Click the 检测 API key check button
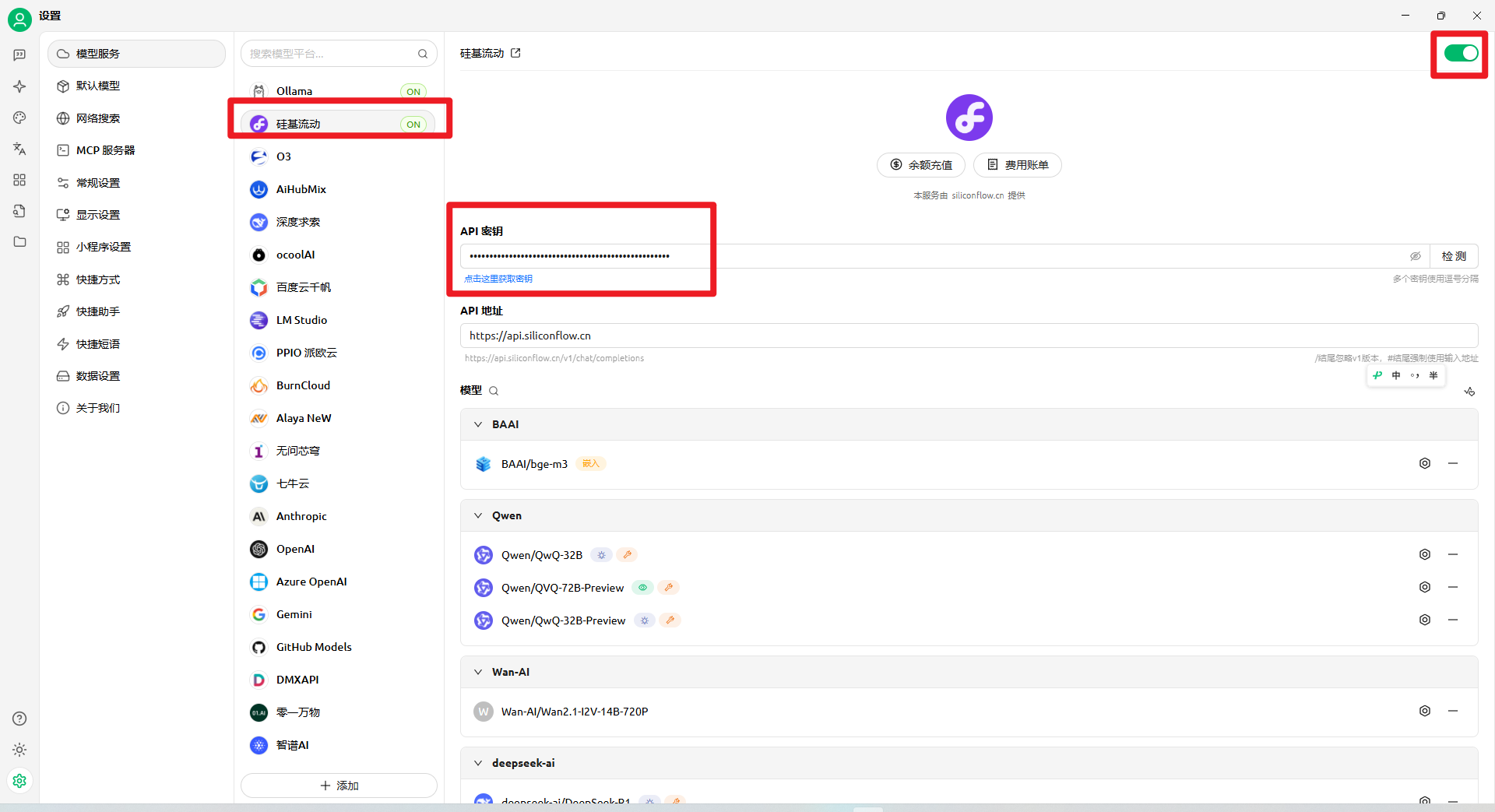Viewport: 1495px width, 812px height. click(x=1454, y=256)
